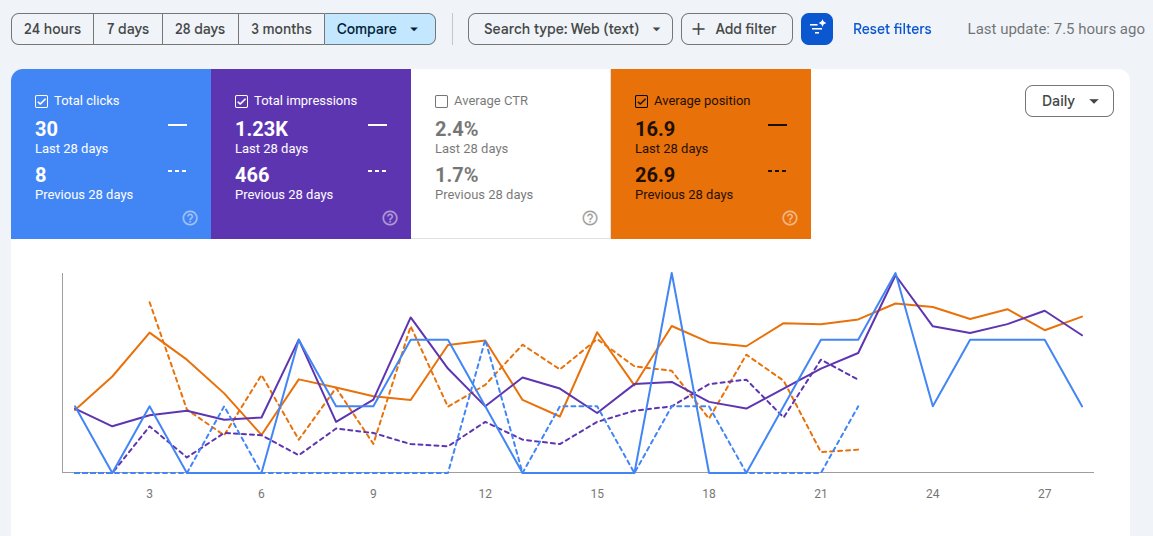Image resolution: width=1153 pixels, height=536 pixels.
Task: Click the blue filter sparkle icon button
Action: tap(817, 29)
